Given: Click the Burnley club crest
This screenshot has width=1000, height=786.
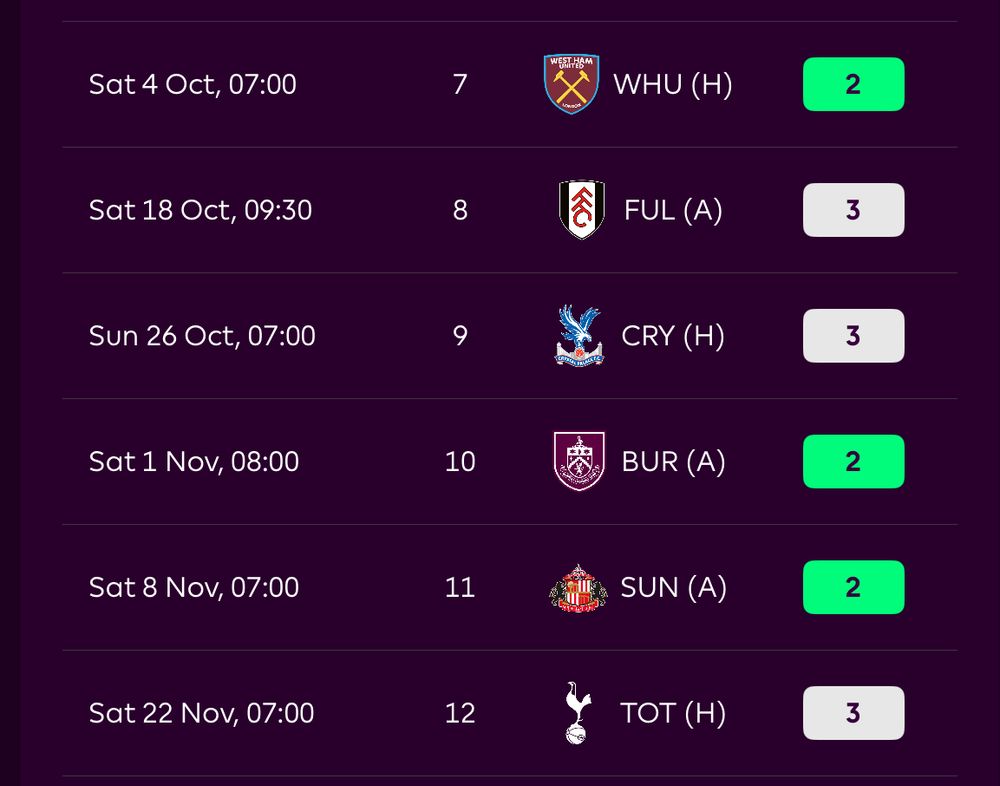Looking at the screenshot, I should click(x=580, y=461).
